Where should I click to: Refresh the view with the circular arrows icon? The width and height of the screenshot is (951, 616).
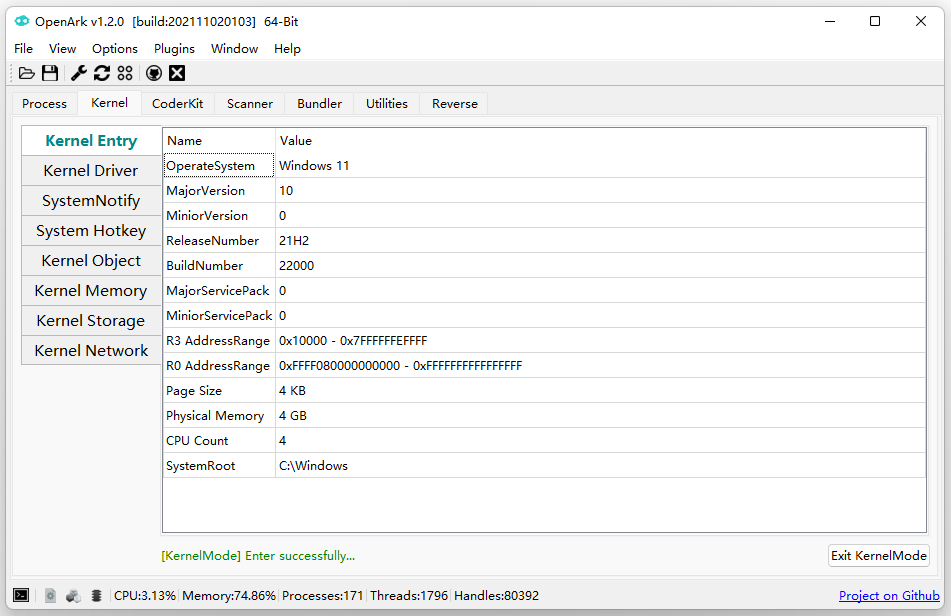point(101,72)
